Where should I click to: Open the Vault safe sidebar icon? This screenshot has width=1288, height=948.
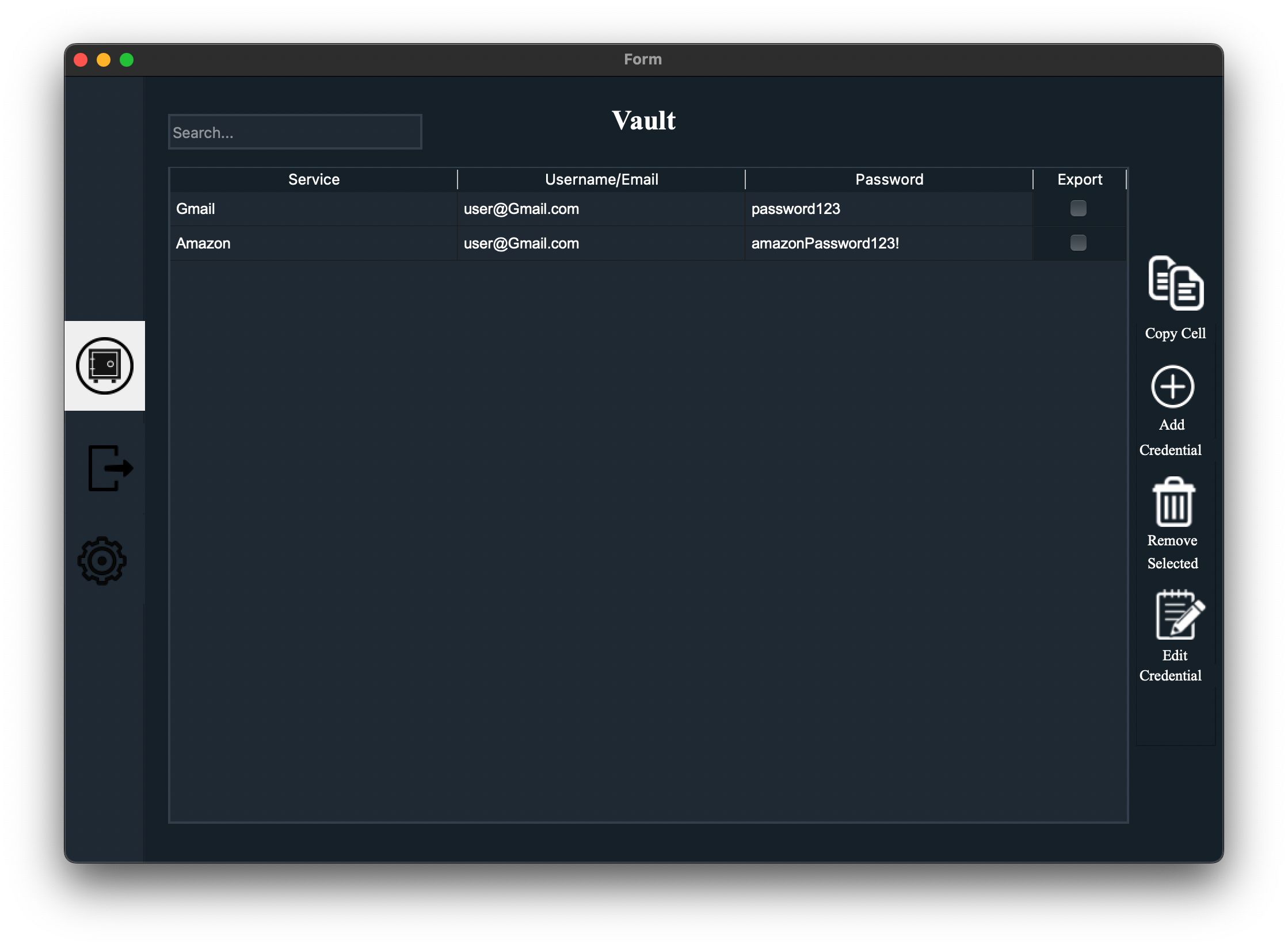105,366
